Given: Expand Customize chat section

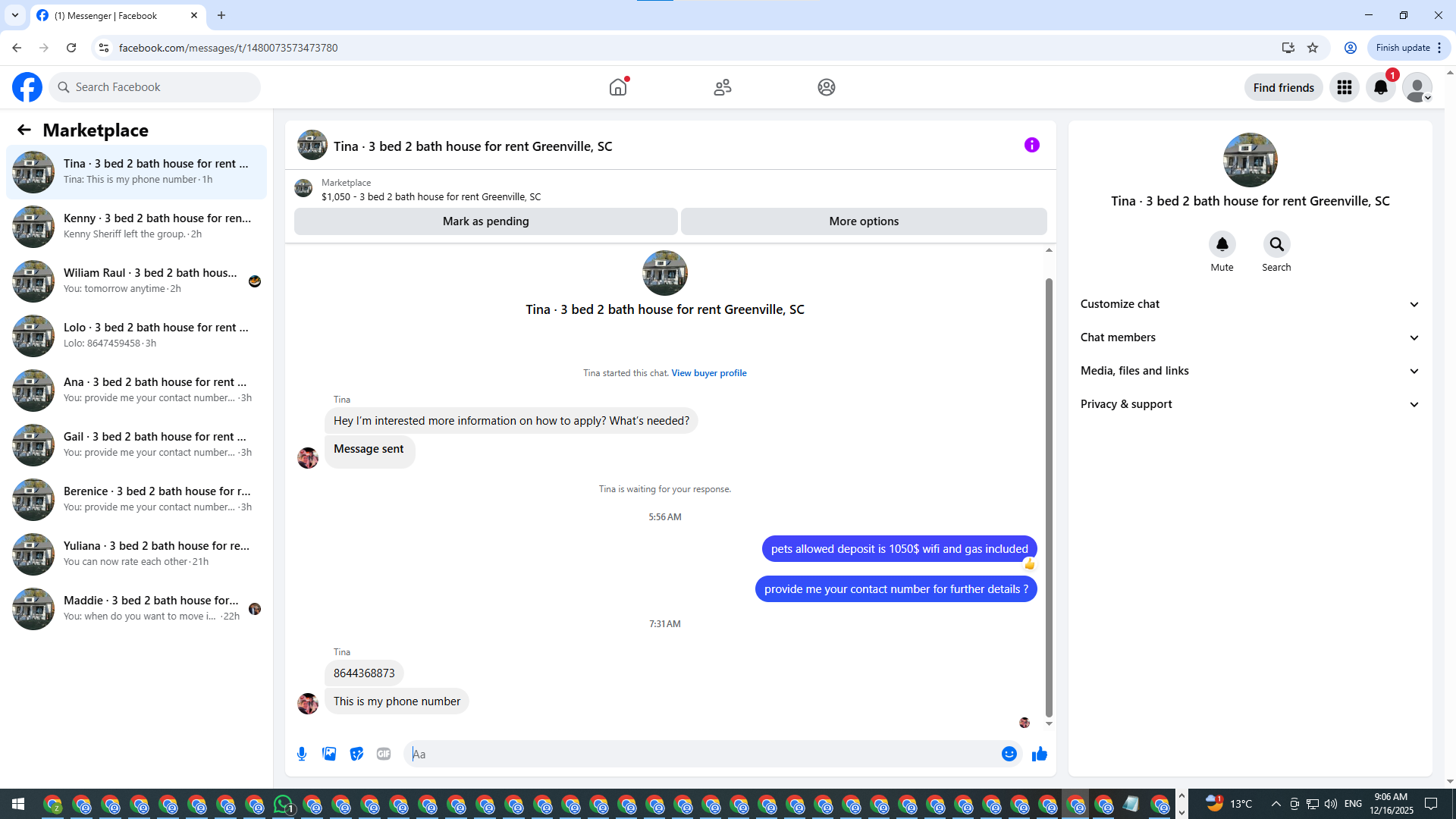Looking at the screenshot, I should click(1250, 304).
